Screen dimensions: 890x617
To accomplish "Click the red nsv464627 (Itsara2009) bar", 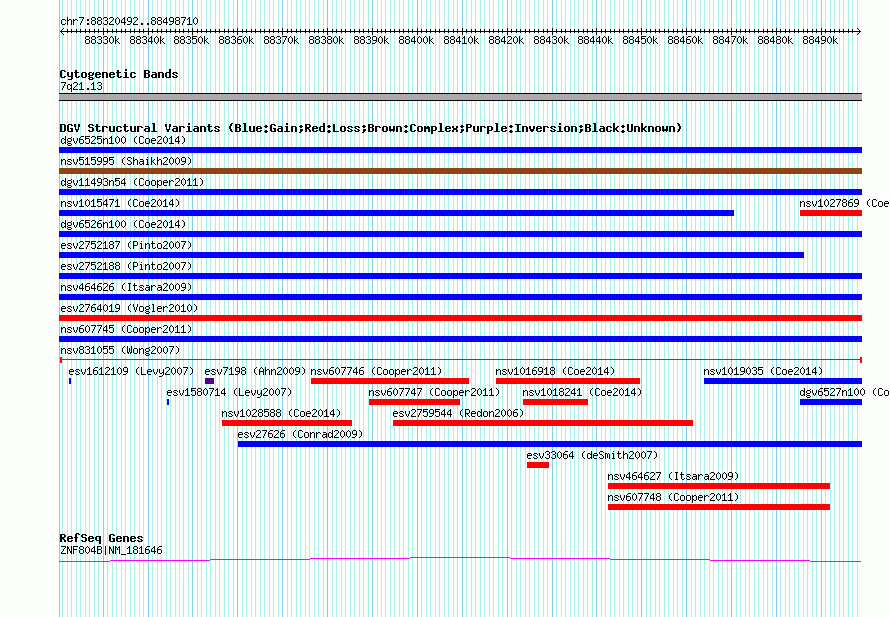I will click(x=719, y=486).
